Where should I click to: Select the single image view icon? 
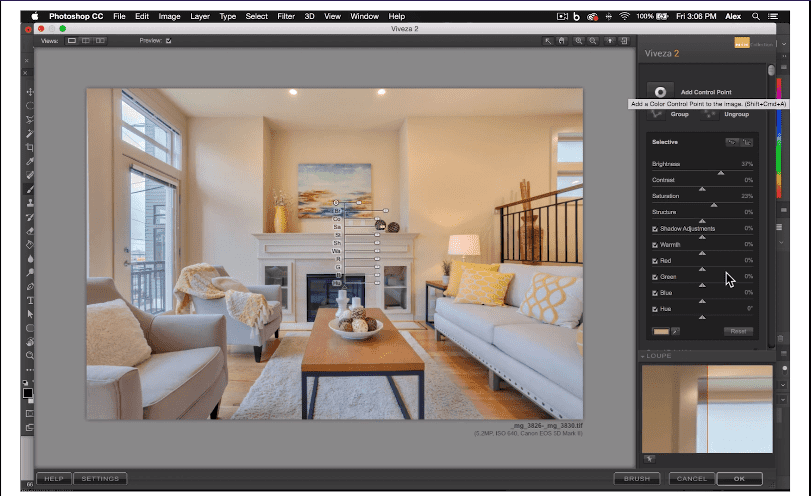tap(72, 41)
